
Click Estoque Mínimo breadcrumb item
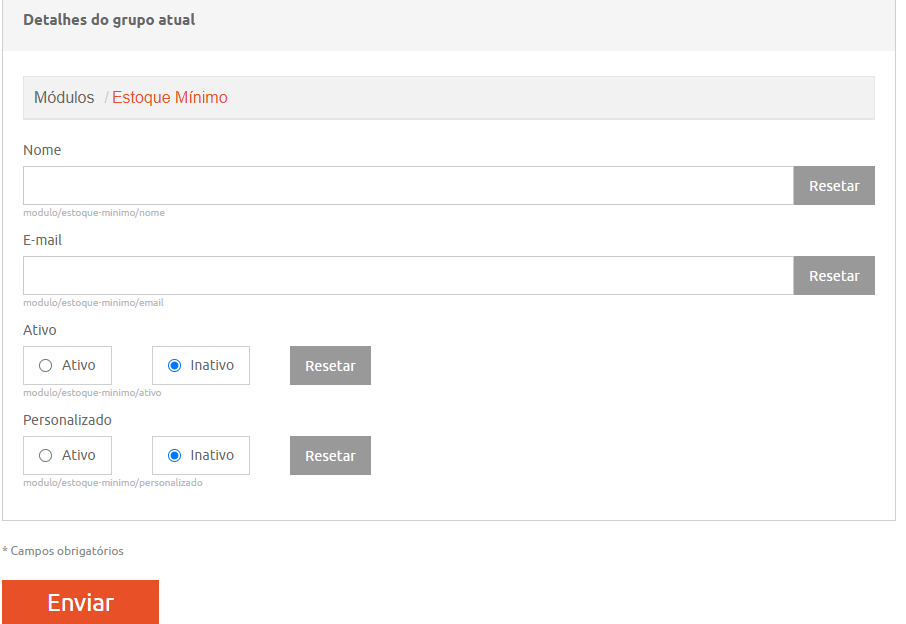170,97
